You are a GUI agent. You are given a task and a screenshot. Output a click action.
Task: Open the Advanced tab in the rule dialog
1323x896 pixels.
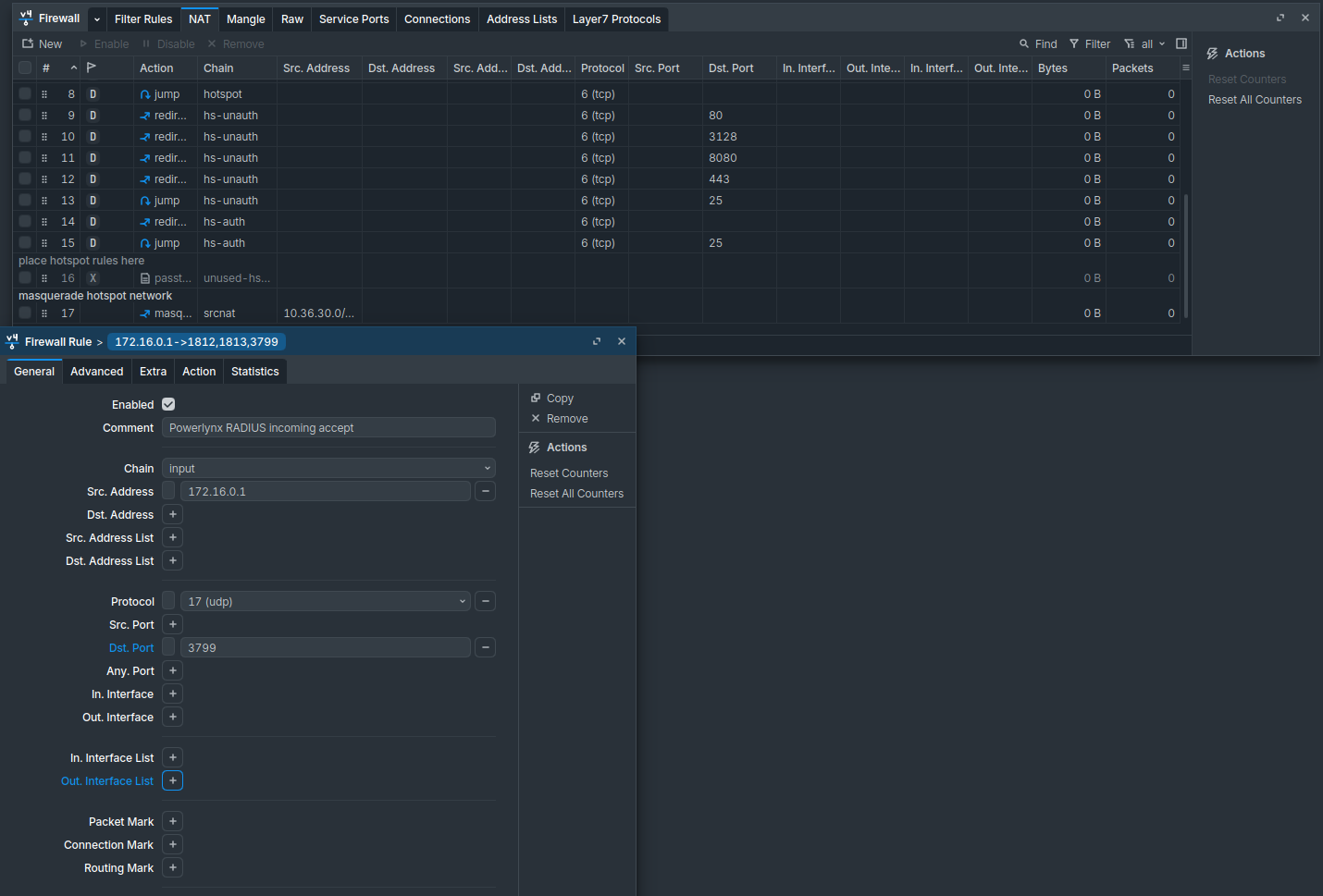pyautogui.click(x=96, y=372)
